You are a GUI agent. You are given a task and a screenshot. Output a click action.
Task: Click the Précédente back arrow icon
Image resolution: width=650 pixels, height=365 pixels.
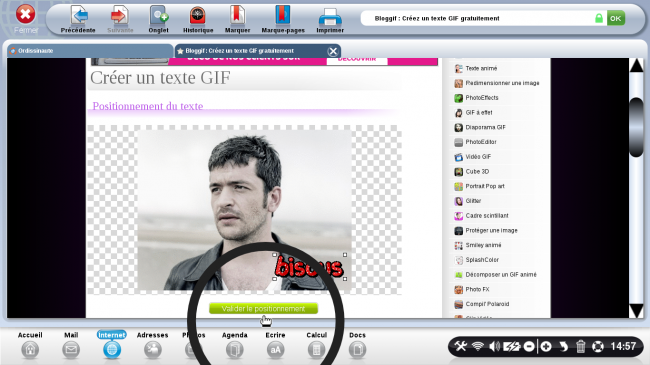coord(79,15)
